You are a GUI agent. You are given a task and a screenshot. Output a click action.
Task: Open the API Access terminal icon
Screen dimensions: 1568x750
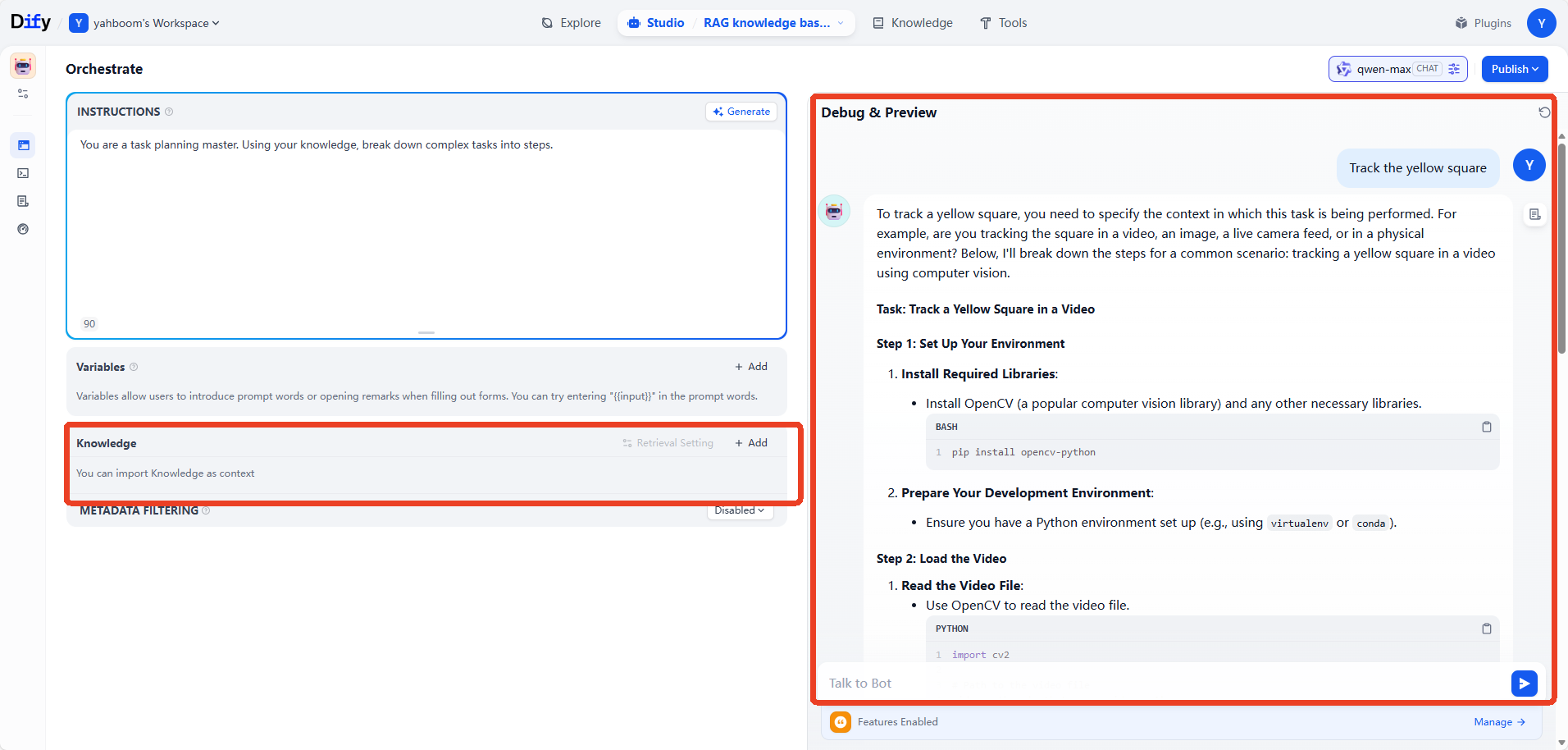[x=23, y=173]
